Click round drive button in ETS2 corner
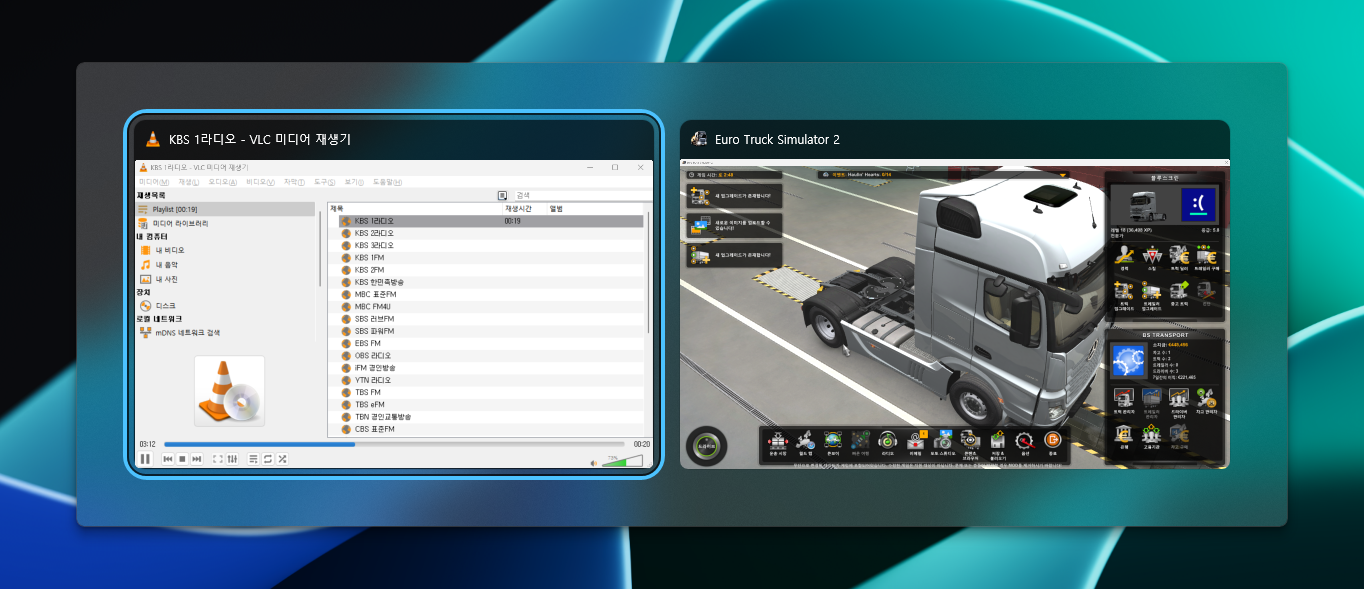1364x589 pixels. pyautogui.click(x=706, y=445)
